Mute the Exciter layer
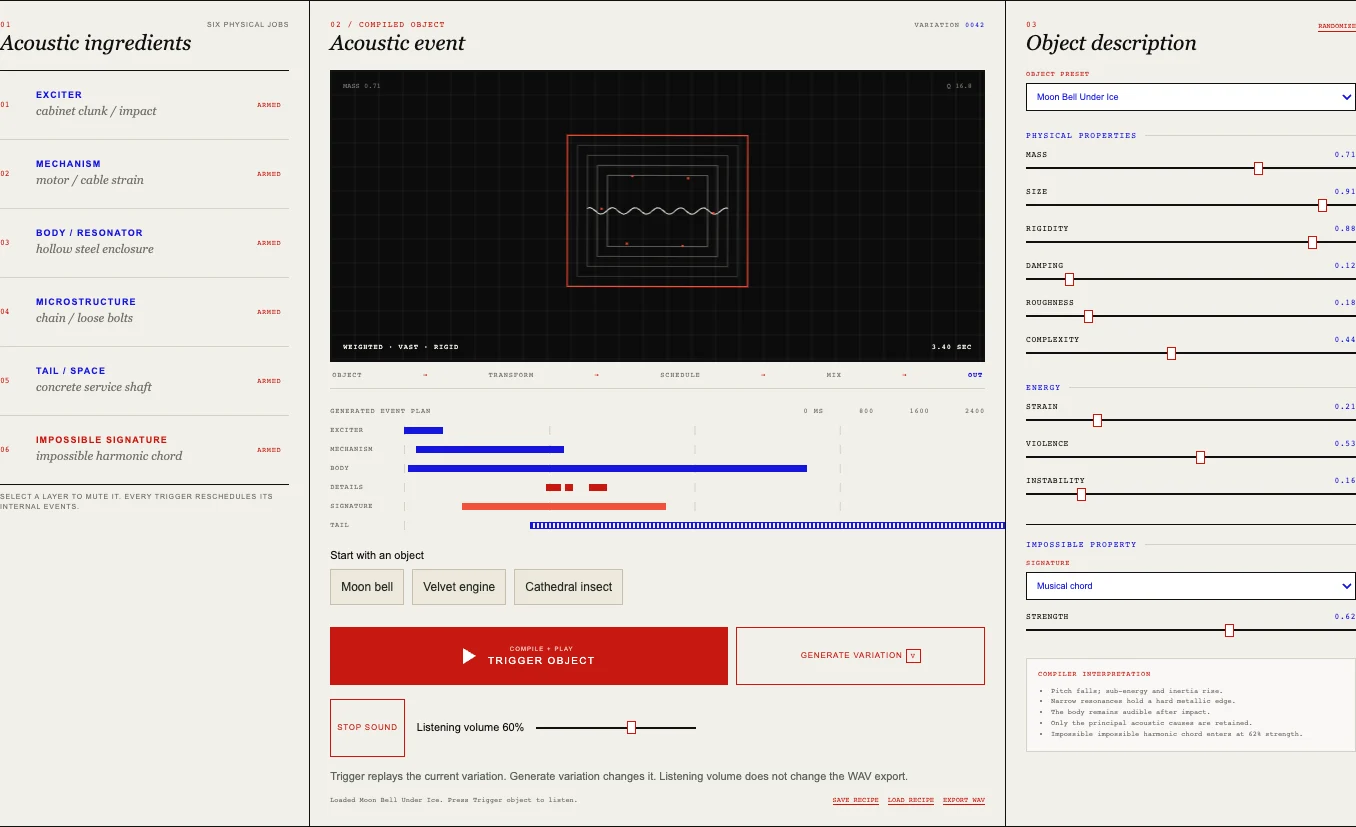Screen dimensions: 1356x827 pyautogui.click(x=144, y=104)
